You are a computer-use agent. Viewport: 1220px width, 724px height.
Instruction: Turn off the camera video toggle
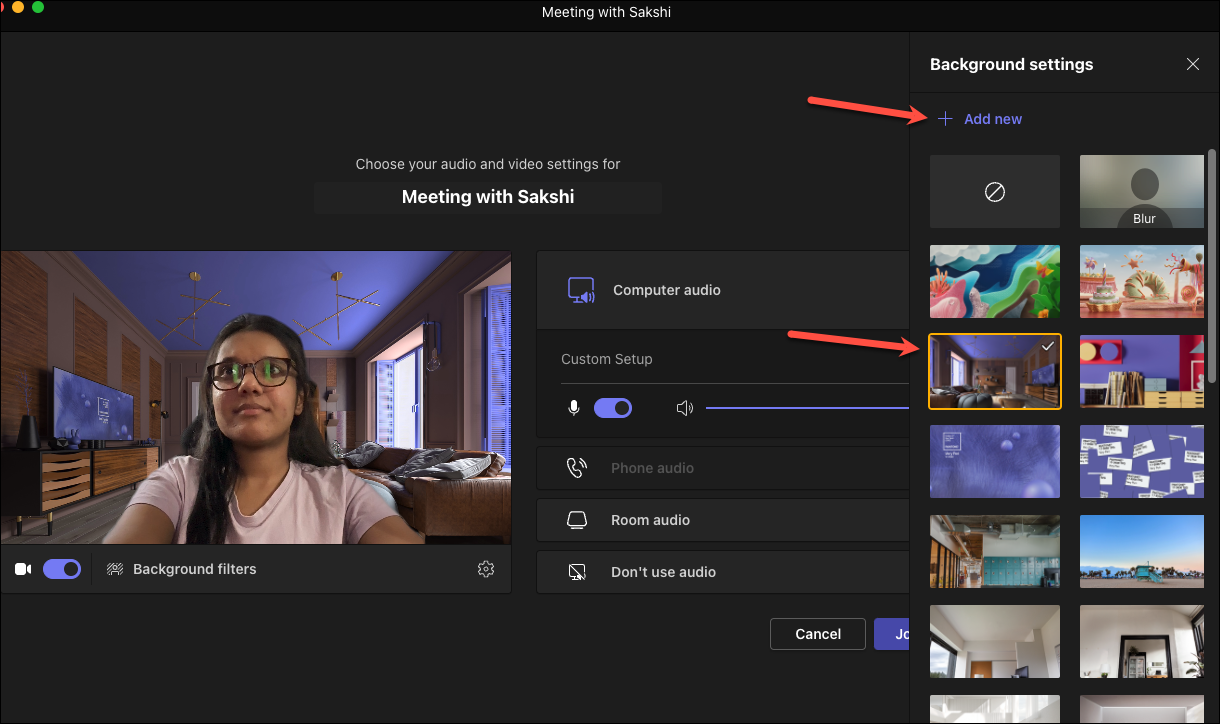[62, 569]
